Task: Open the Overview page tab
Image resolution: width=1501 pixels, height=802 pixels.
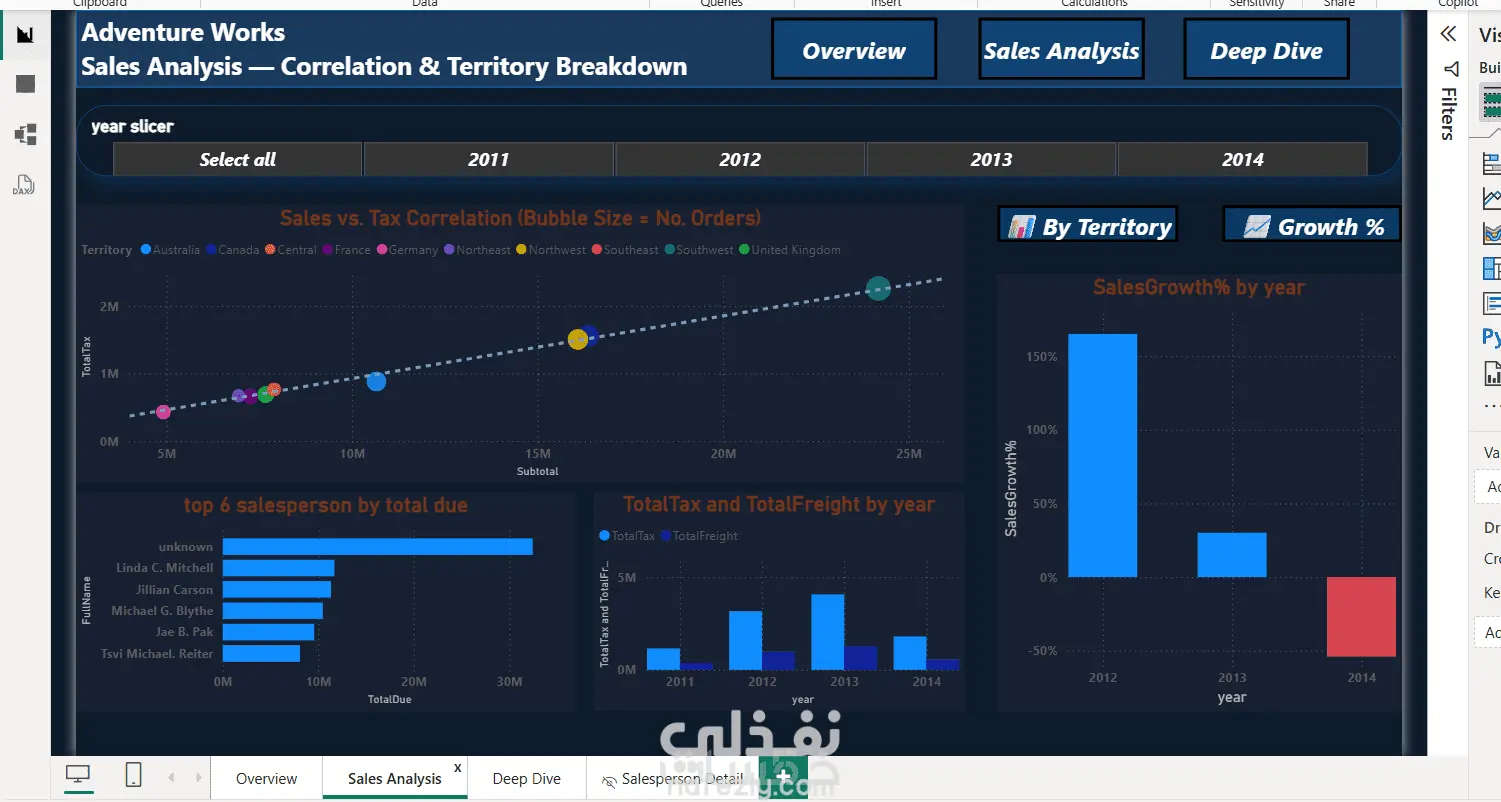Action: pos(267,778)
